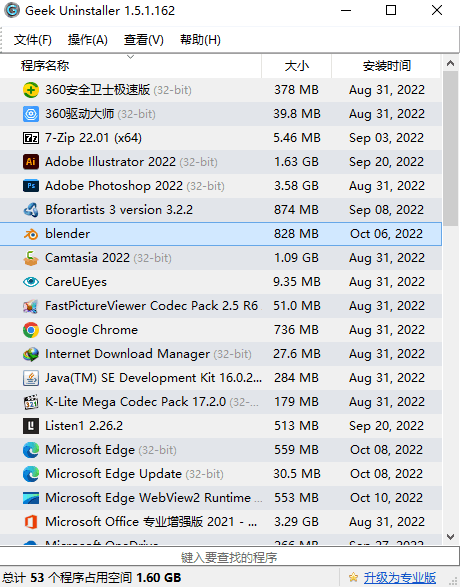Open the 文件(F) menu
This screenshot has width=460, height=587.
(x=33, y=40)
